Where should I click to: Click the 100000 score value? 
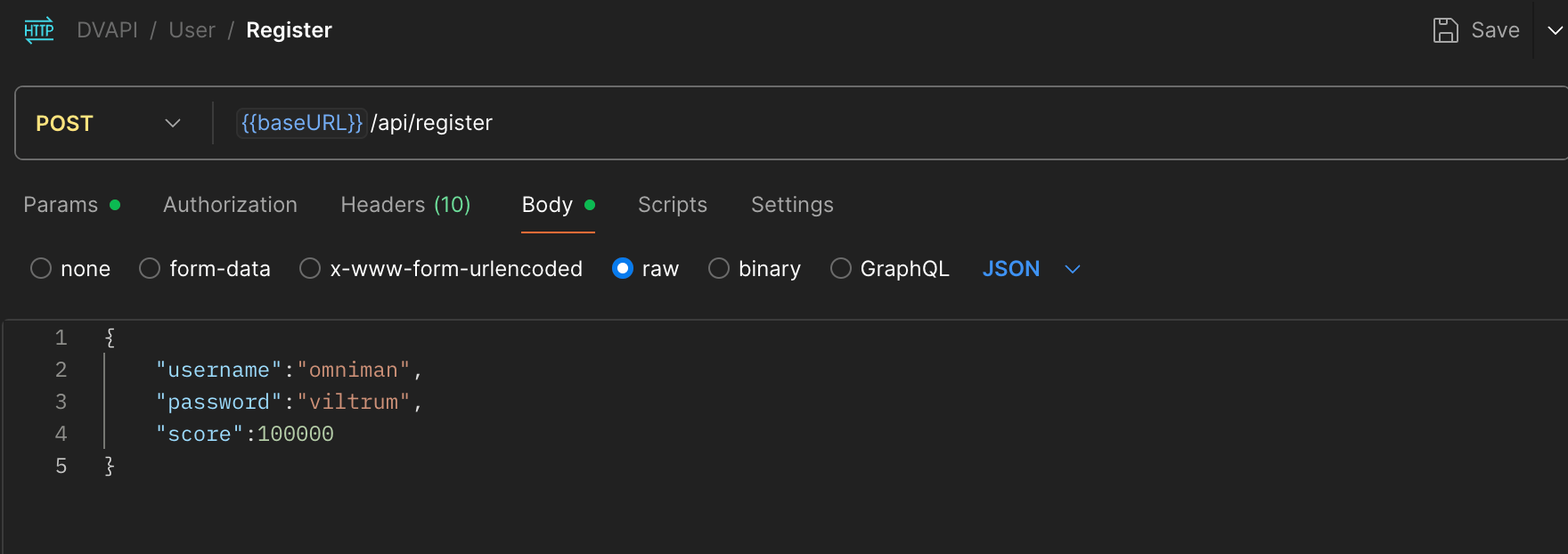pos(296,434)
